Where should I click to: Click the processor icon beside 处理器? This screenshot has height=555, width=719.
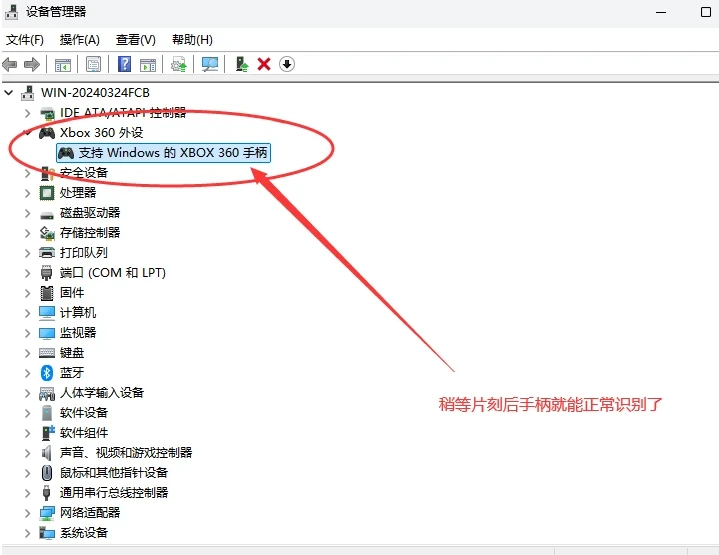pyautogui.click(x=47, y=193)
